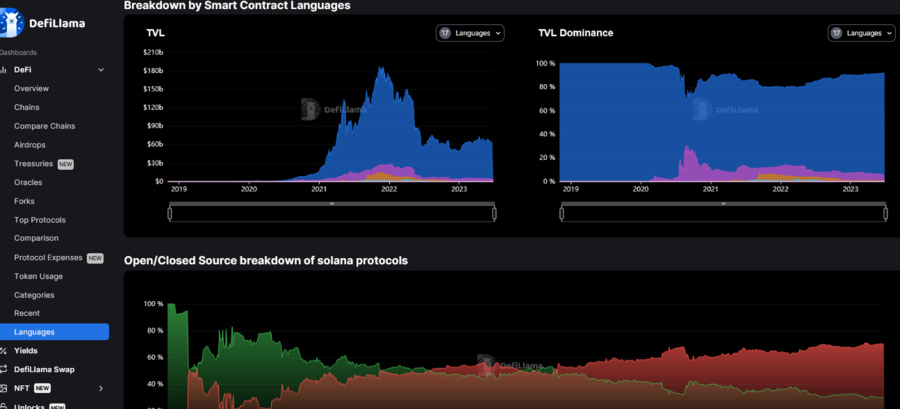Click the 'TVL Dominance' chart title
Viewport: 900px width, 409px height.
(x=575, y=33)
